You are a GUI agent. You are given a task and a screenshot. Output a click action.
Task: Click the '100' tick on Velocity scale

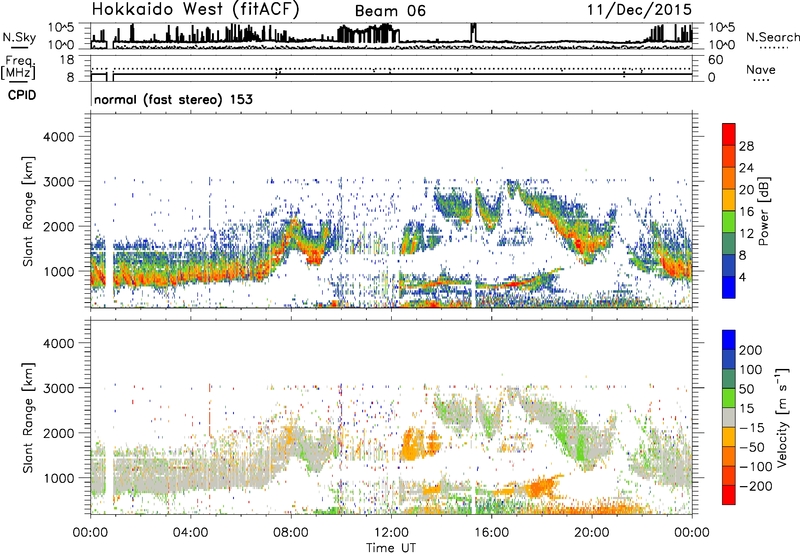(751, 369)
